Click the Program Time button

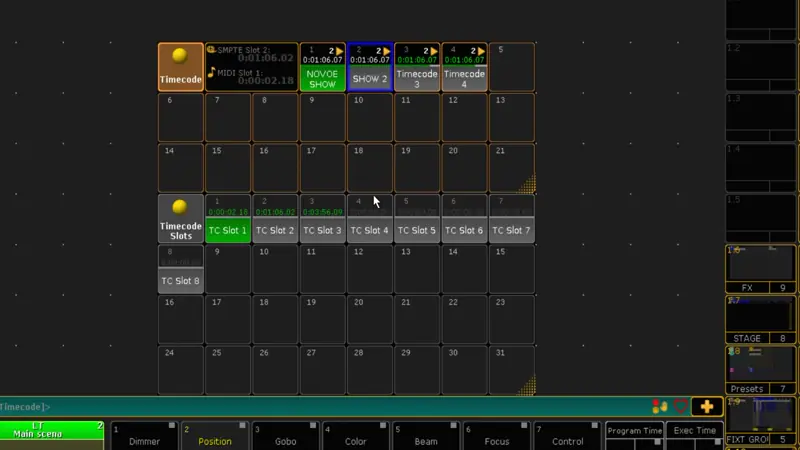[x=634, y=431]
